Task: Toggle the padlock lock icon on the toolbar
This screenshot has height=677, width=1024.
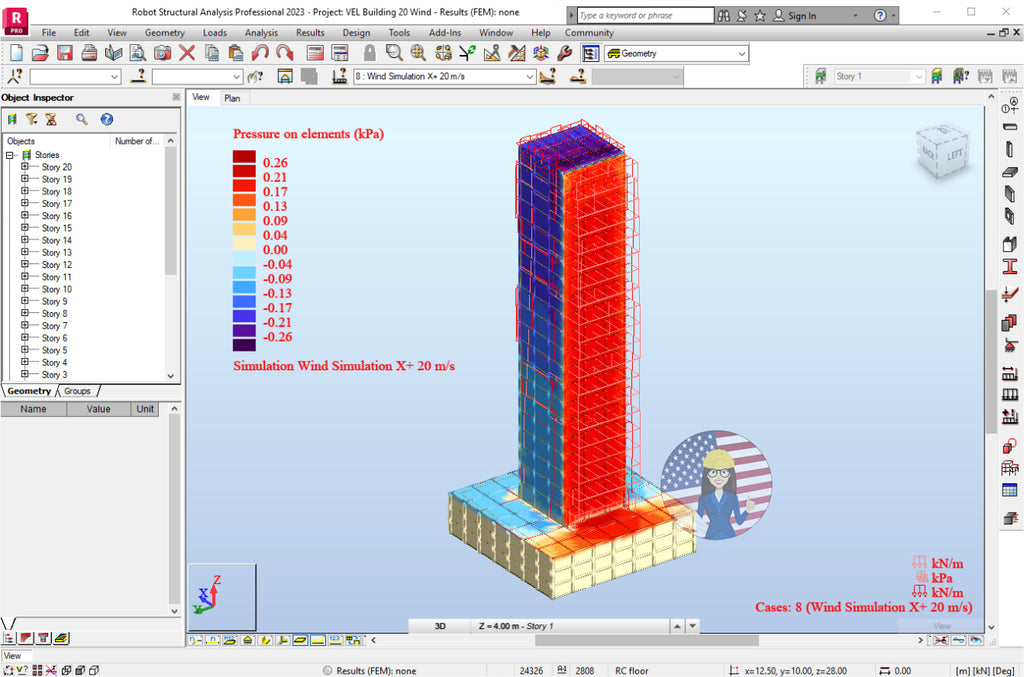Action: point(372,53)
